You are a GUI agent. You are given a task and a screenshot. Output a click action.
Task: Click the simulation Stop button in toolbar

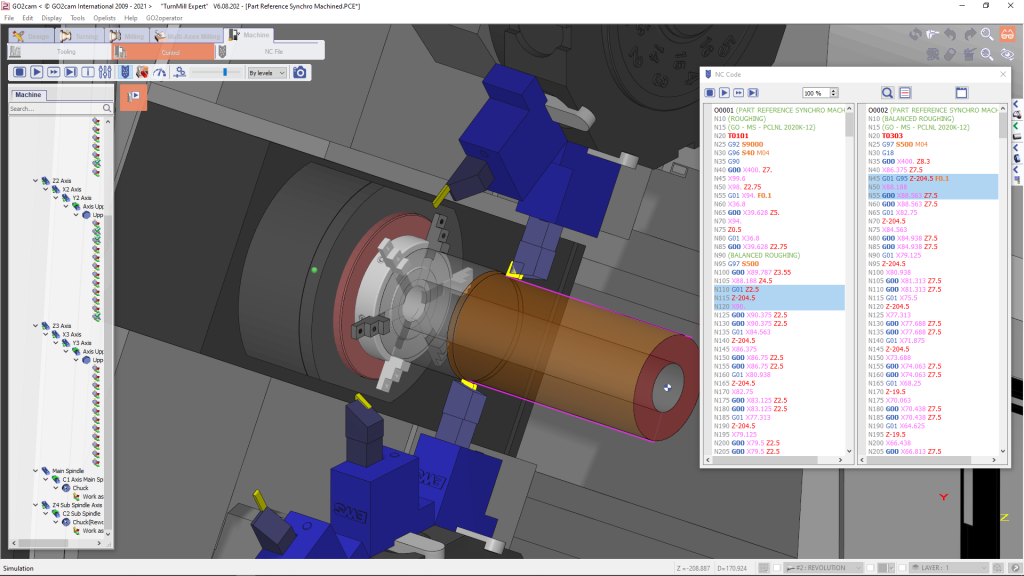click(19, 72)
